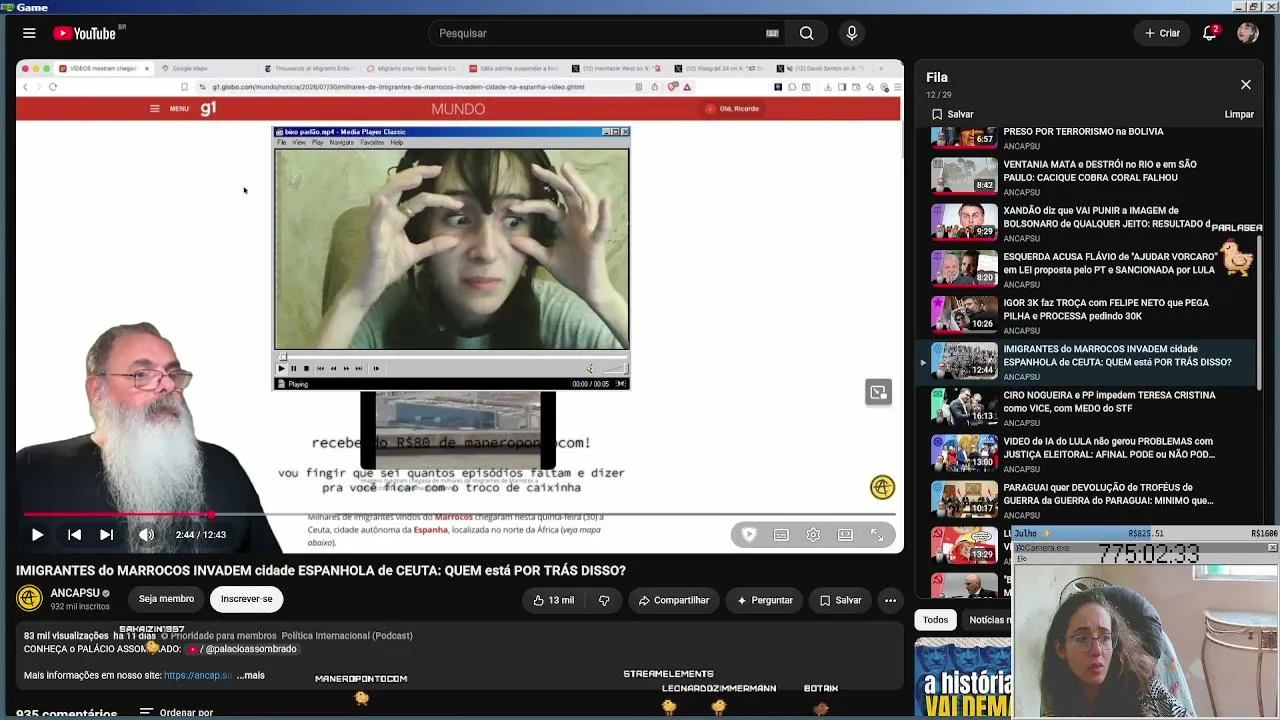Open the IGOR 3K faz TROÇA thumbnail
The width and height of the screenshot is (1280, 720).
[964, 314]
